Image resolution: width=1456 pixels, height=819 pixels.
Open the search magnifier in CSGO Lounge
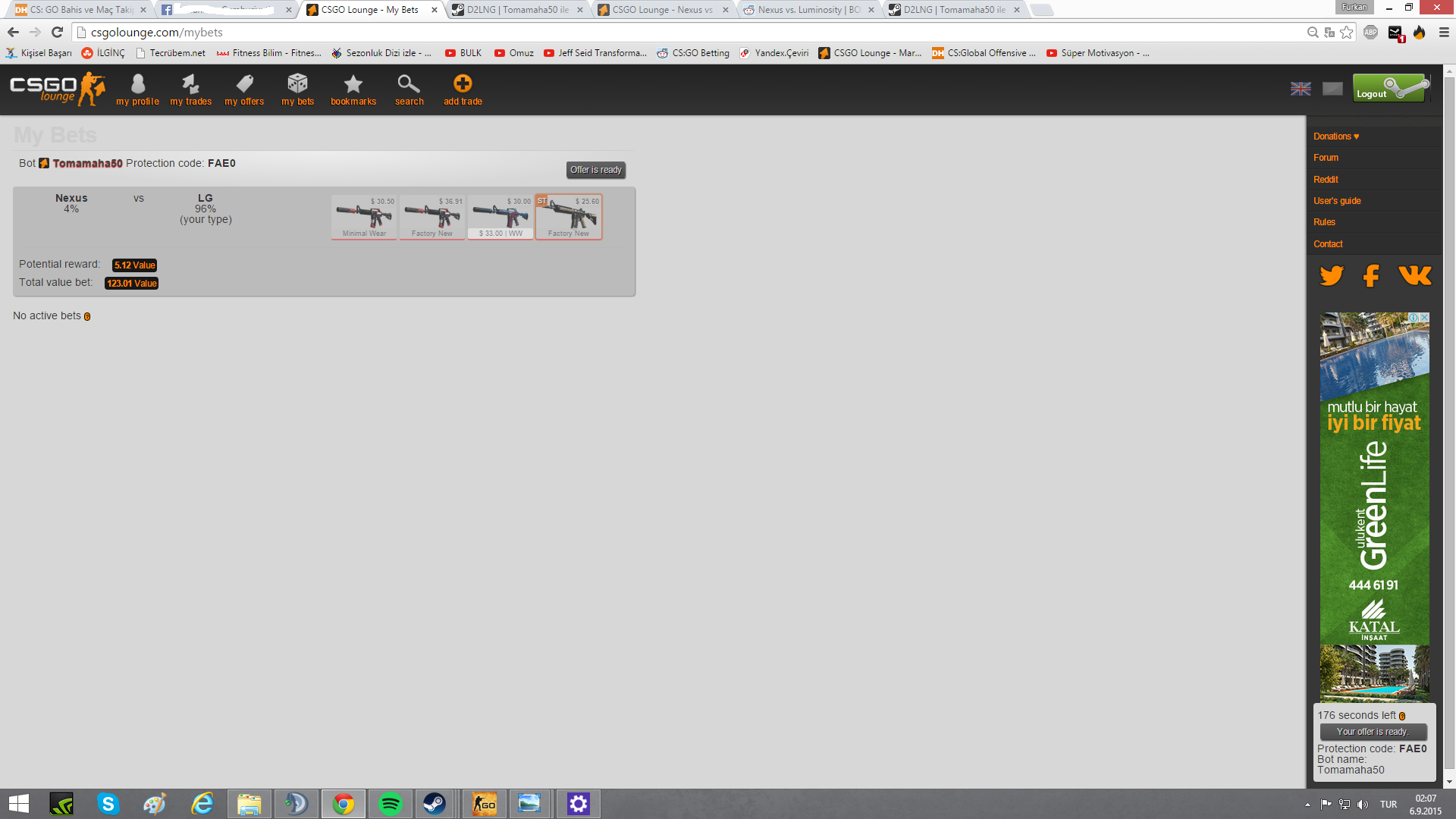pos(409,89)
